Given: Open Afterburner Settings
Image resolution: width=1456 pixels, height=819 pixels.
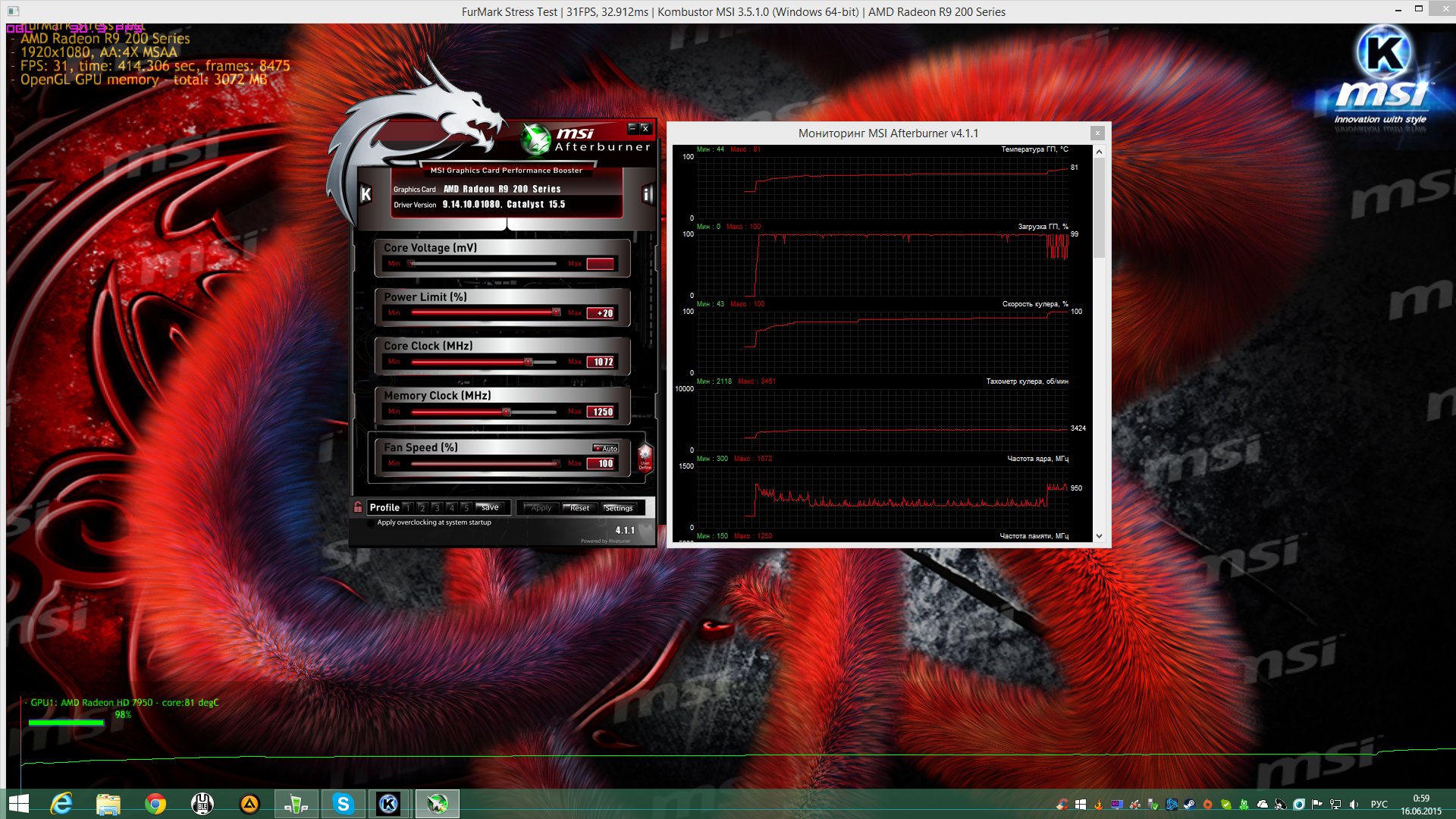Looking at the screenshot, I should click(619, 507).
